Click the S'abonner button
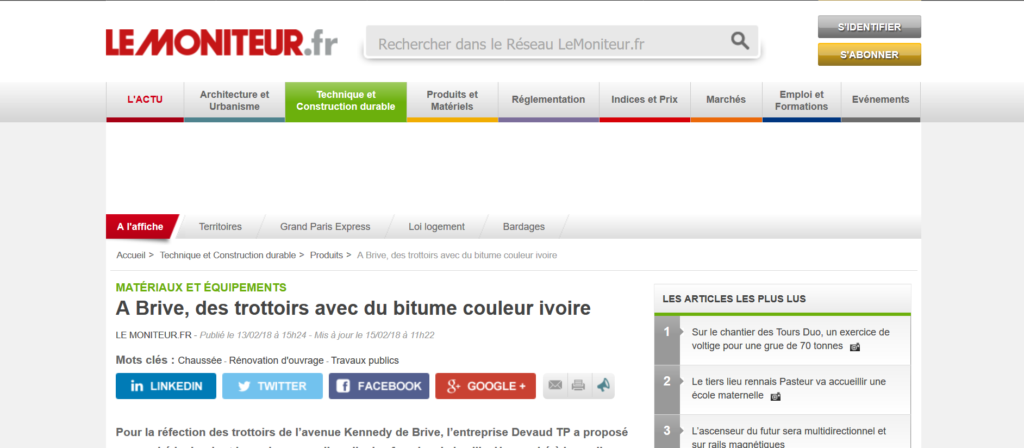 [869, 55]
